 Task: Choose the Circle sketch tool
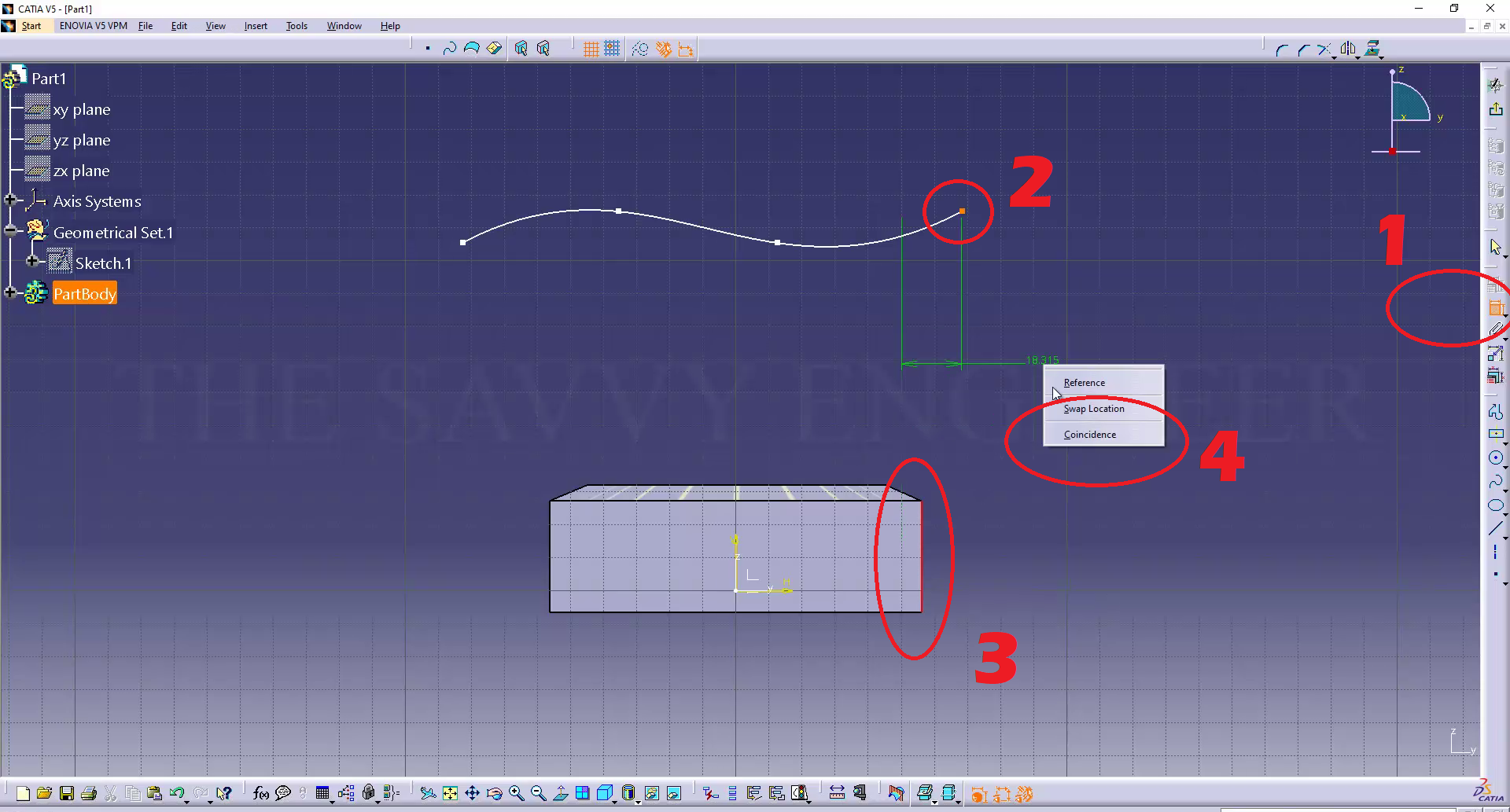pyautogui.click(x=1495, y=458)
